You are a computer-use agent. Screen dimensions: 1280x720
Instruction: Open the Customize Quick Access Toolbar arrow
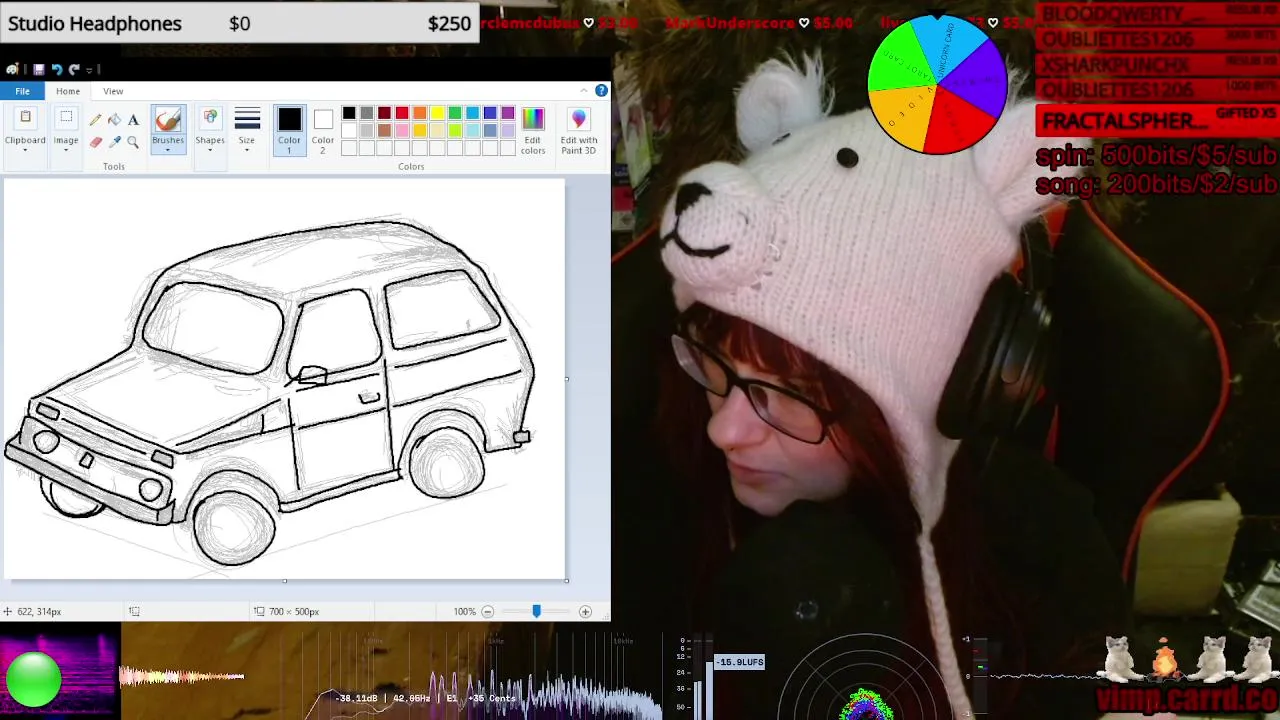89,69
